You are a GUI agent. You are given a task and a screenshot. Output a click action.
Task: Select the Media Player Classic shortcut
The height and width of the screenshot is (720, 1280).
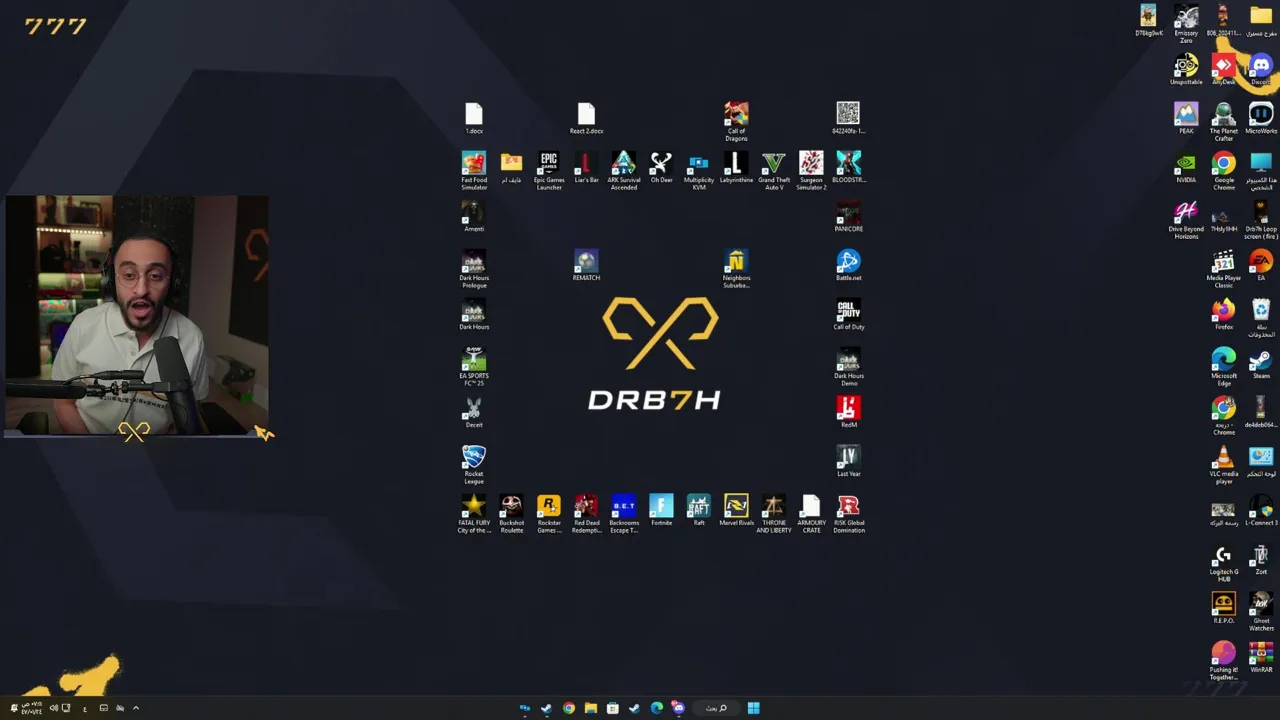coord(1224,269)
